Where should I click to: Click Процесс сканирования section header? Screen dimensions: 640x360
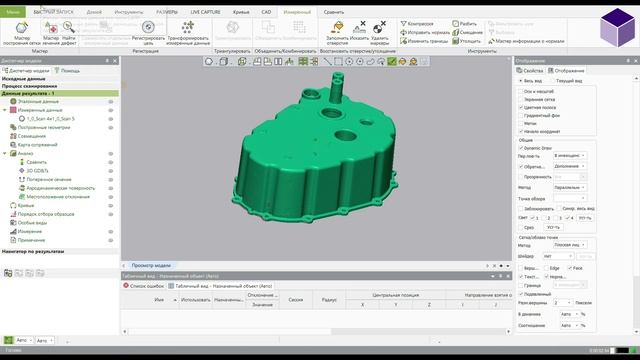click(29, 86)
